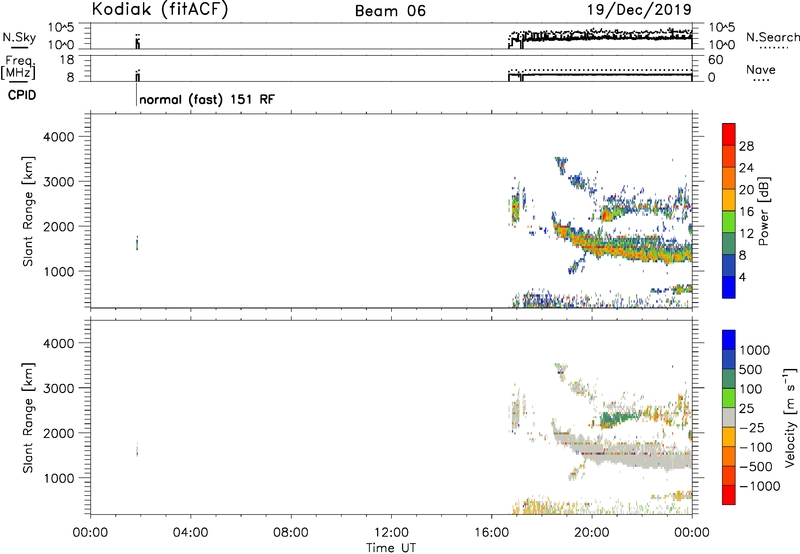
Task: Click the "04:00" time axis label
Action: tap(190, 533)
